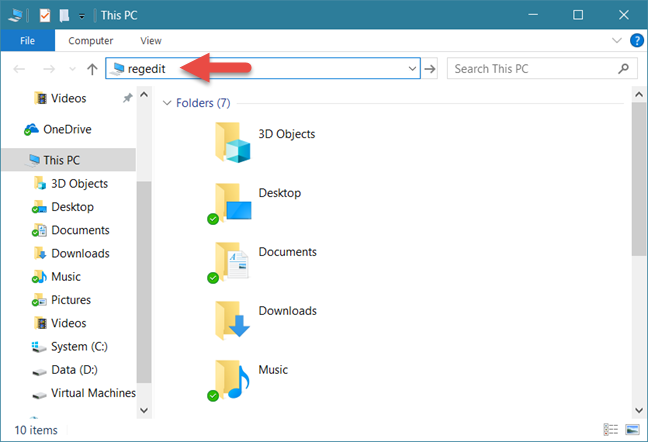Select System (C:) drive in tree
The image size is (648, 442).
(x=70, y=347)
